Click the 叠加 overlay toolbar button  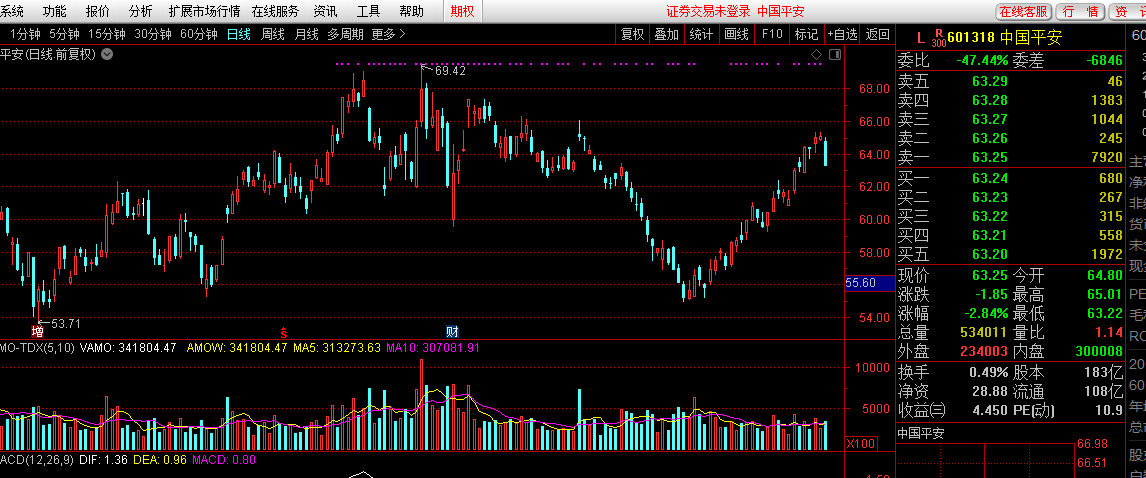pos(667,34)
